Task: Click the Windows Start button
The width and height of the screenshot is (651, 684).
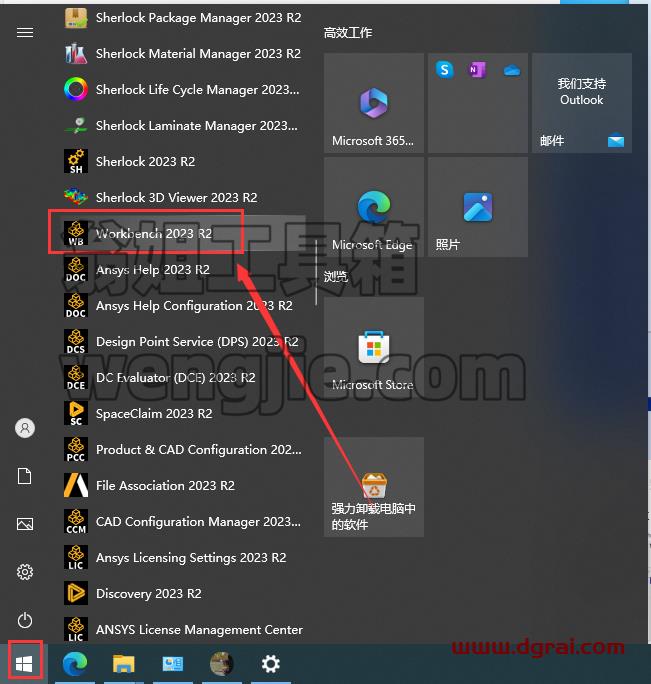Action: coord(25,663)
